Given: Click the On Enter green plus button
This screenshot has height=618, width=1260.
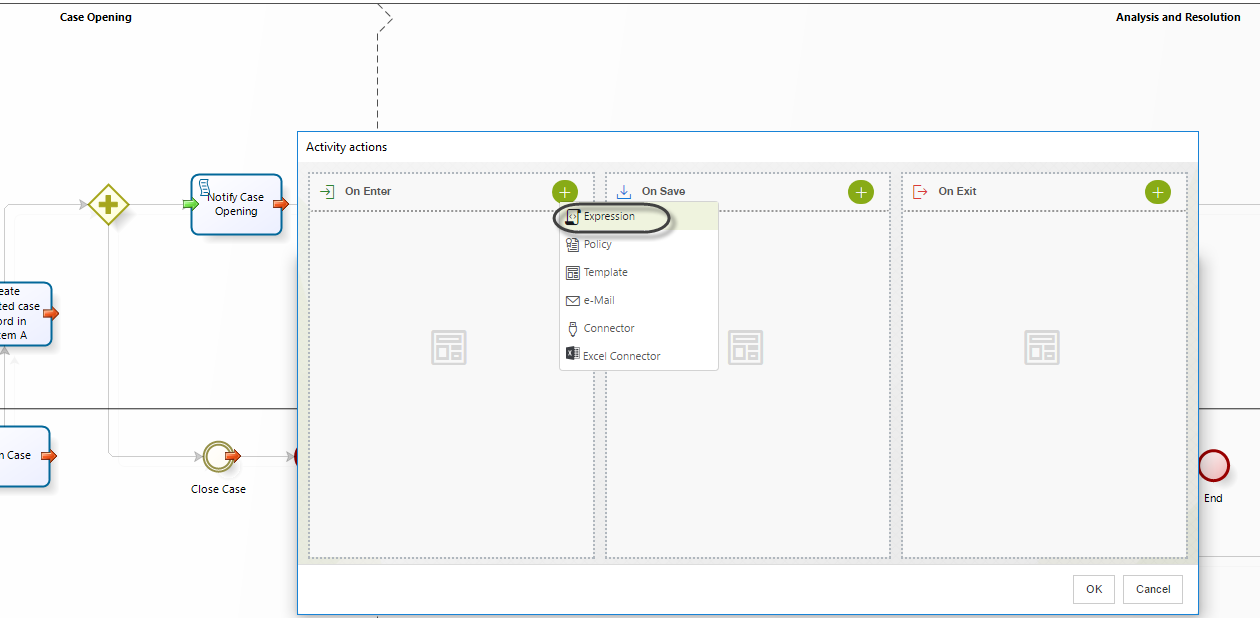Looking at the screenshot, I should pyautogui.click(x=565, y=192).
